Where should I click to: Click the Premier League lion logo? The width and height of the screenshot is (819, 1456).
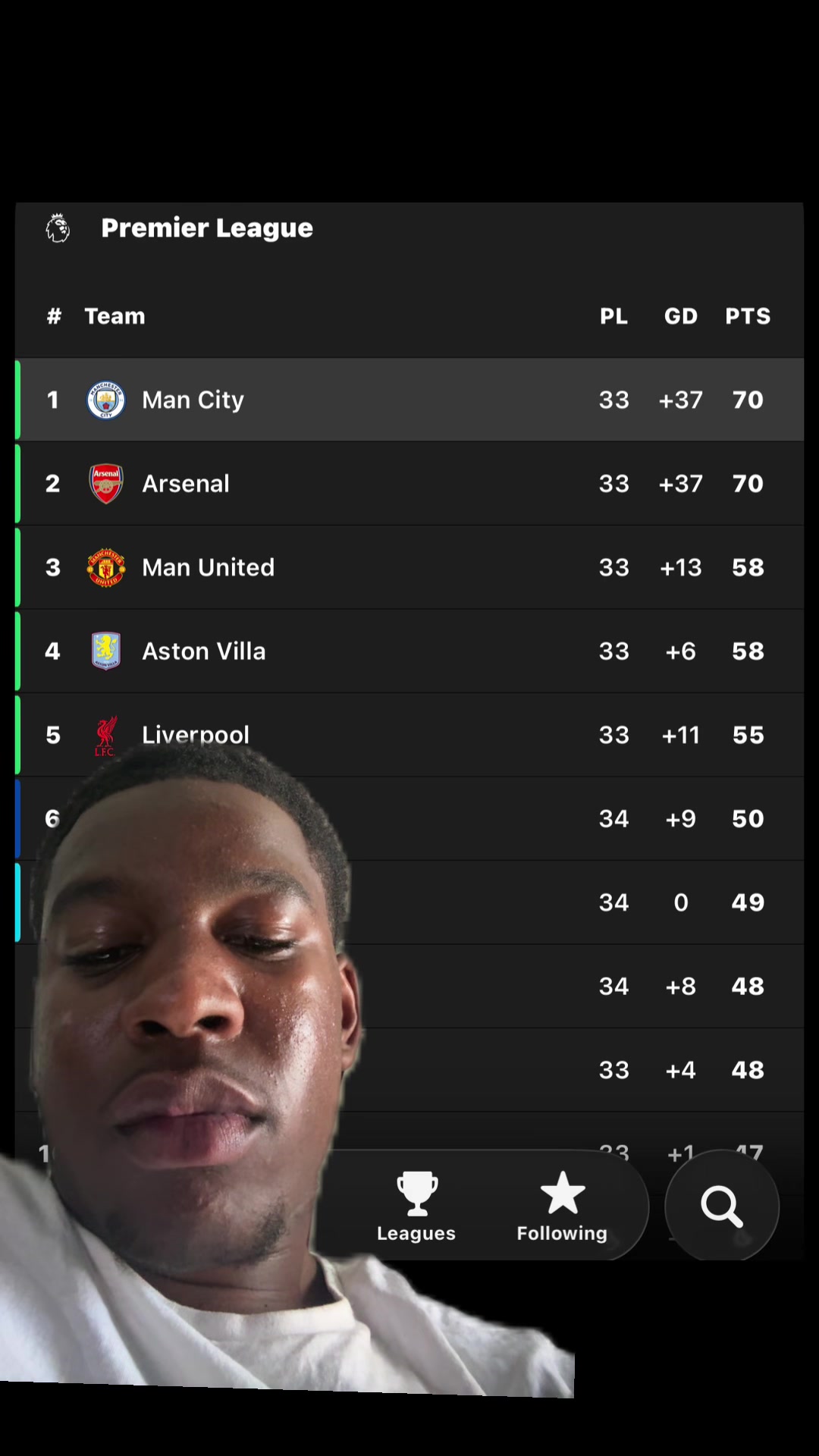tap(58, 227)
